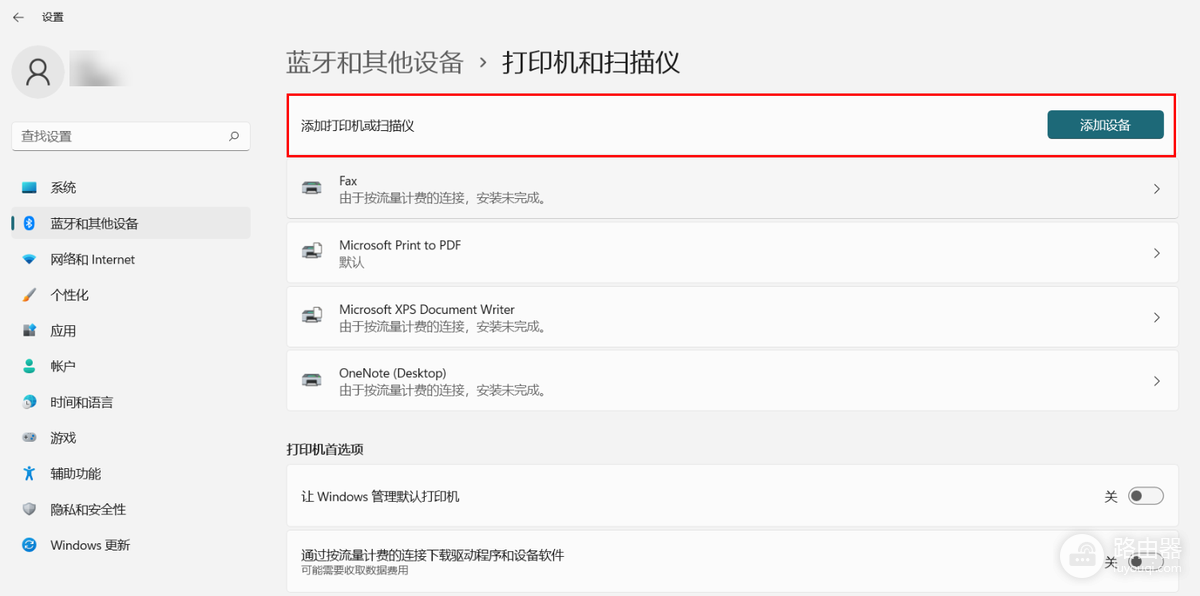Open the 隐私和安全性 section

click(131, 510)
